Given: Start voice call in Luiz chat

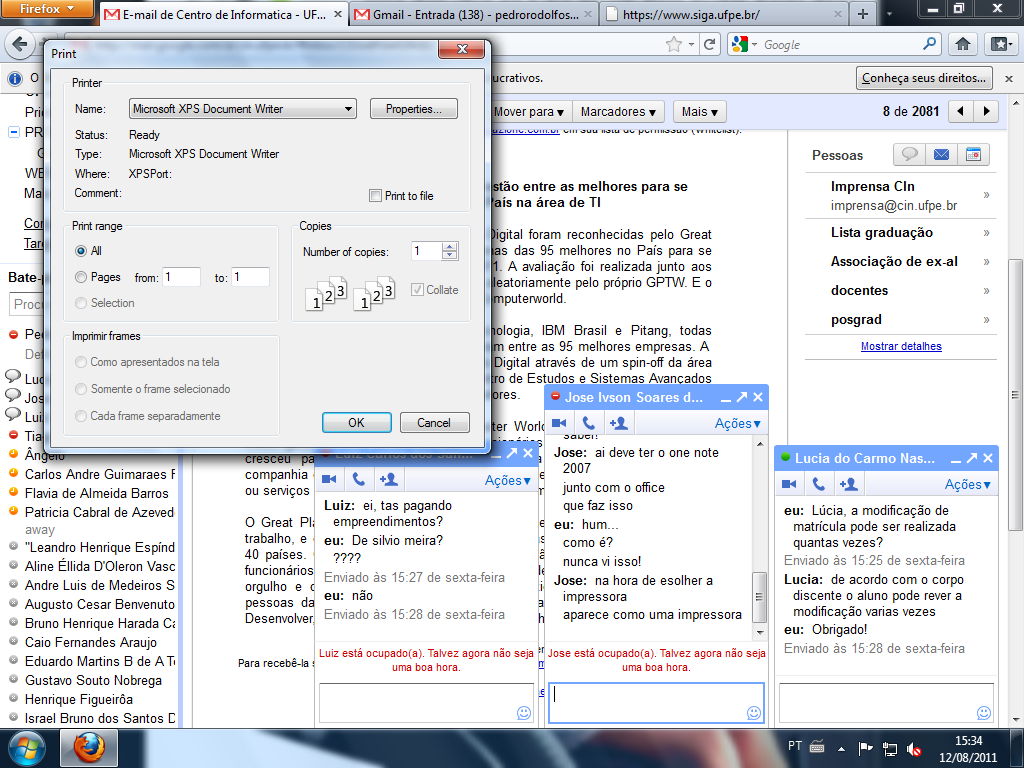Looking at the screenshot, I should pos(359,479).
